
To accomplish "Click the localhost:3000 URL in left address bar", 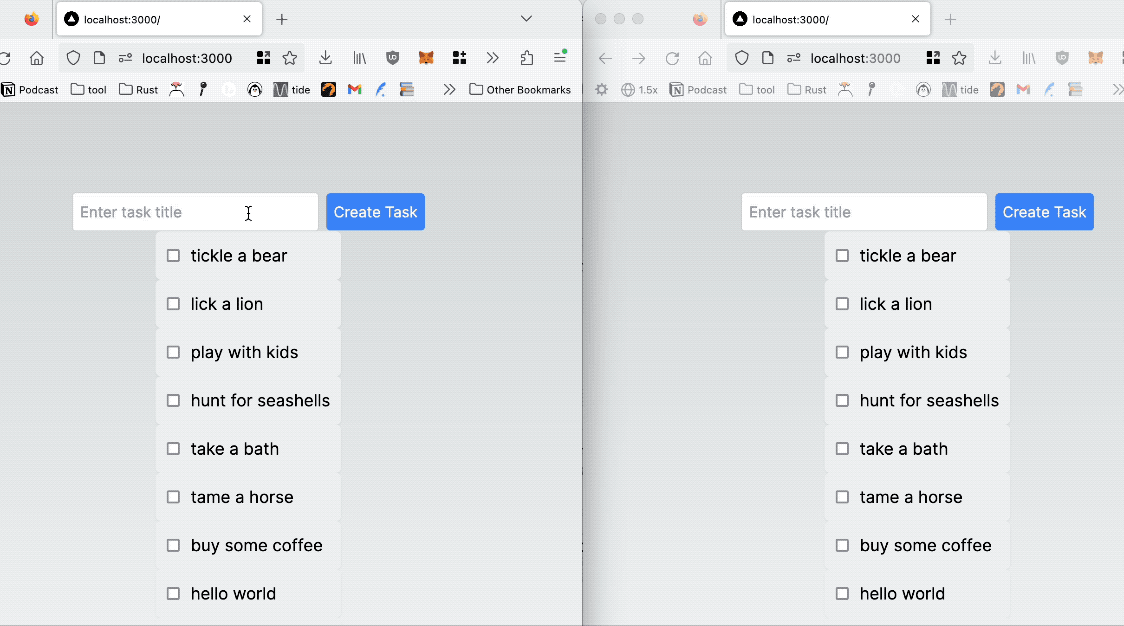I will pyautogui.click(x=187, y=58).
